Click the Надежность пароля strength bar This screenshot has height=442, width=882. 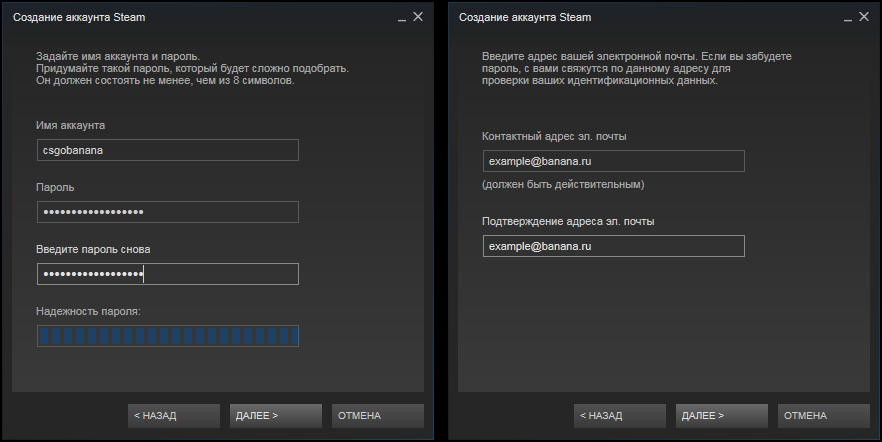[168, 336]
